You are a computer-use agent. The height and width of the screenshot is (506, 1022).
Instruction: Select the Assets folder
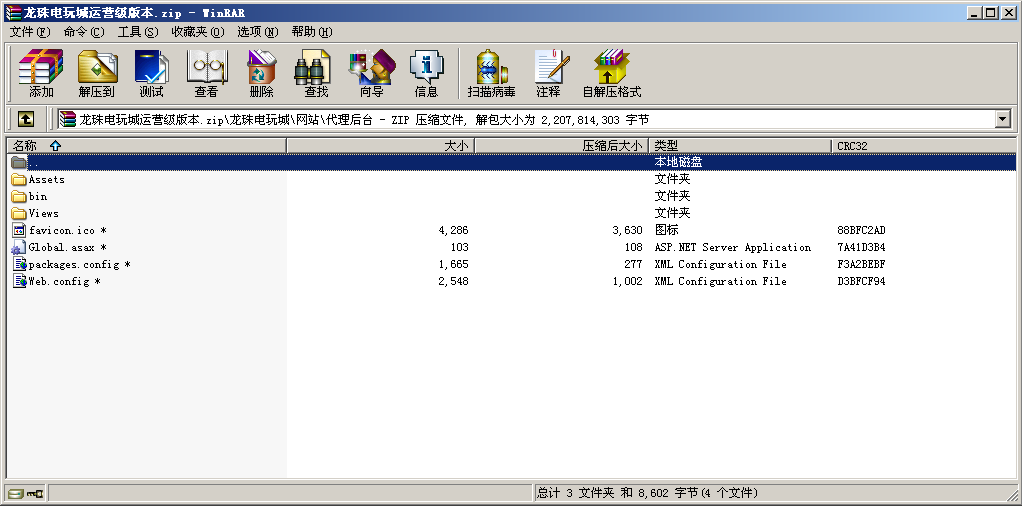pos(46,180)
